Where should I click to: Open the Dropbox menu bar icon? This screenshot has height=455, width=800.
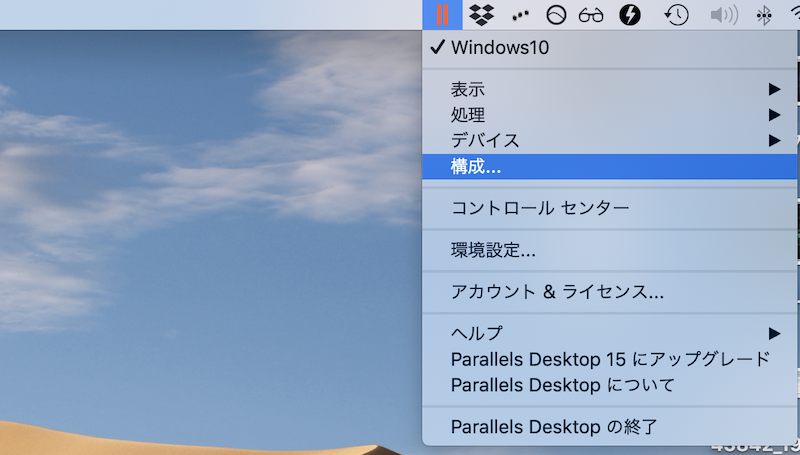click(481, 14)
